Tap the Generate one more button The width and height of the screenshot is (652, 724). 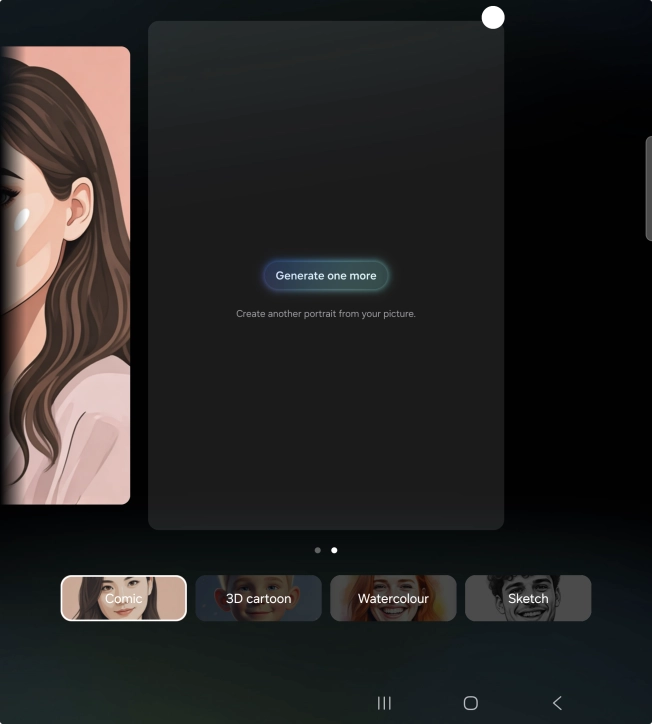click(326, 276)
